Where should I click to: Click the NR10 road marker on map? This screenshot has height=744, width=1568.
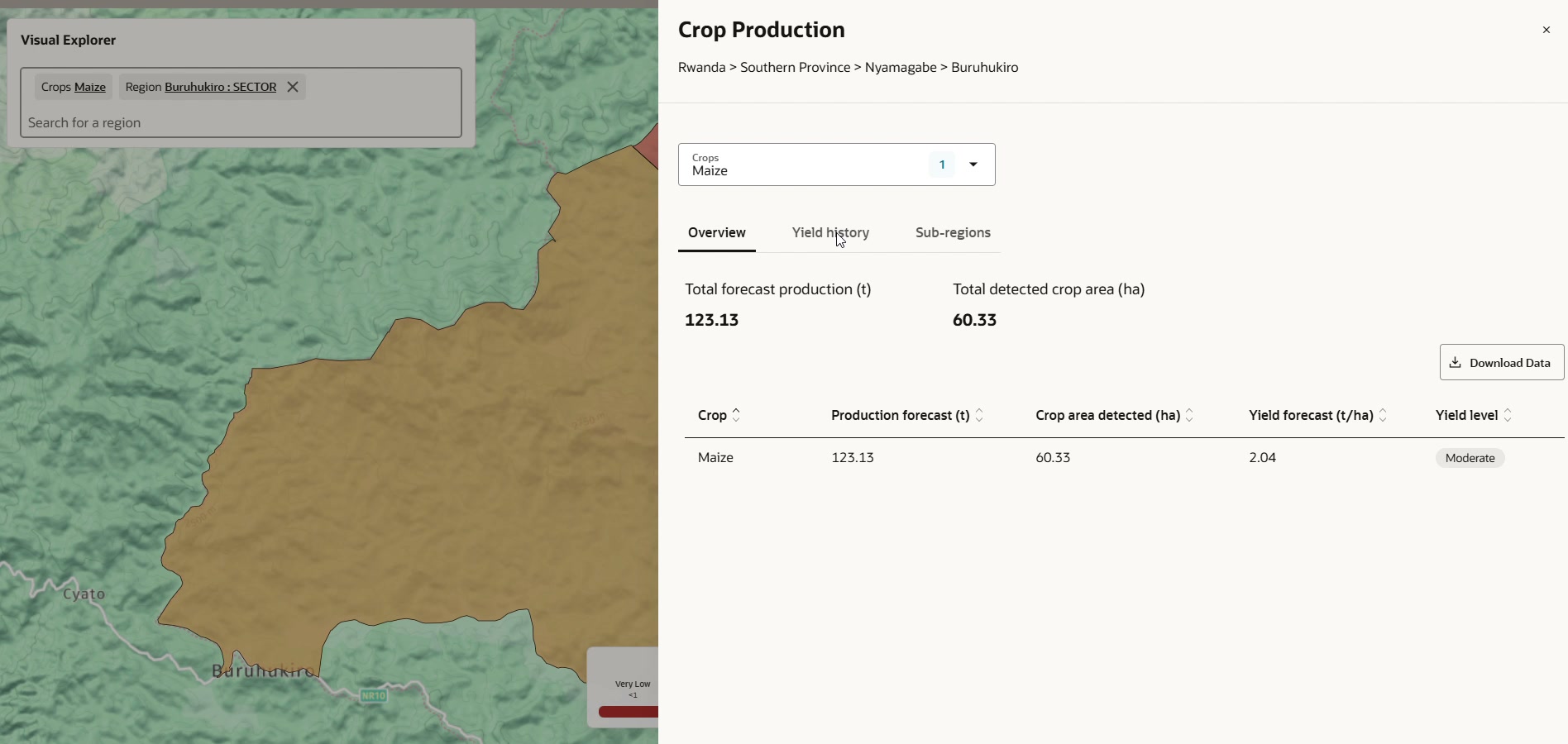click(x=374, y=696)
